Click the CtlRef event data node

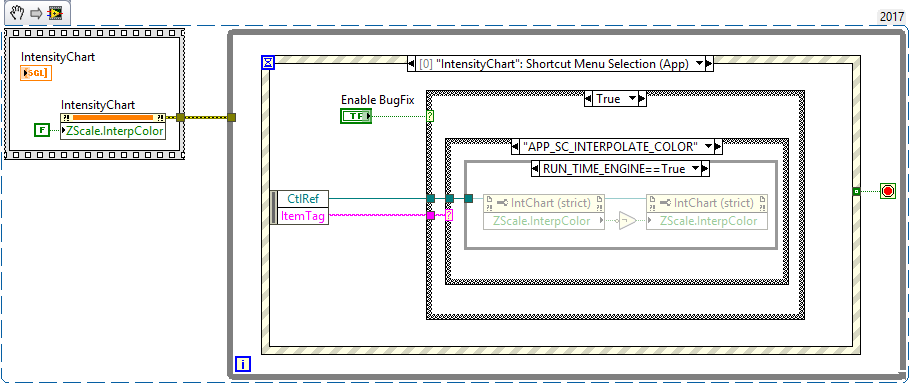coord(303,198)
